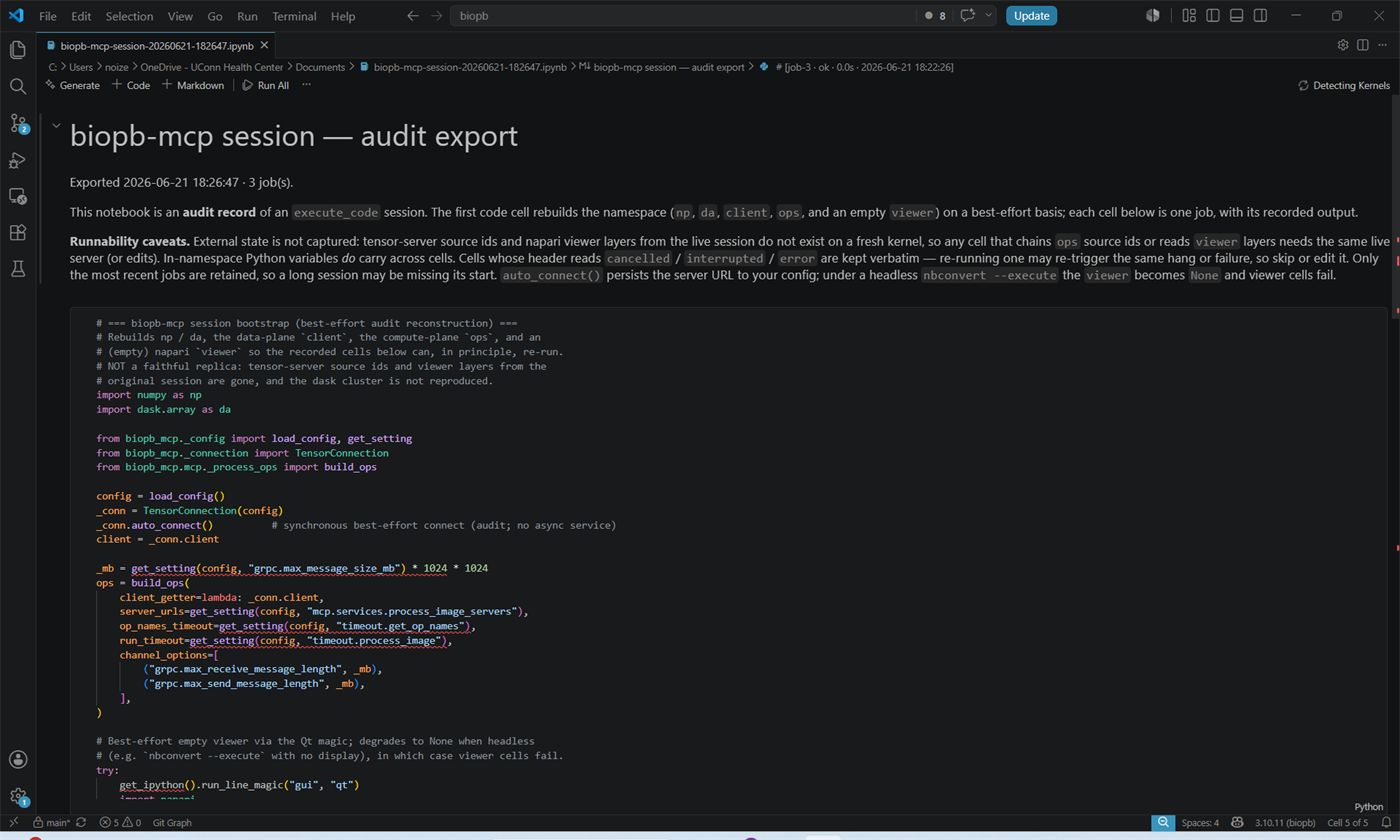Viewport: 1400px width, 840px height.
Task: Click the blue Update button
Action: click(x=1031, y=16)
